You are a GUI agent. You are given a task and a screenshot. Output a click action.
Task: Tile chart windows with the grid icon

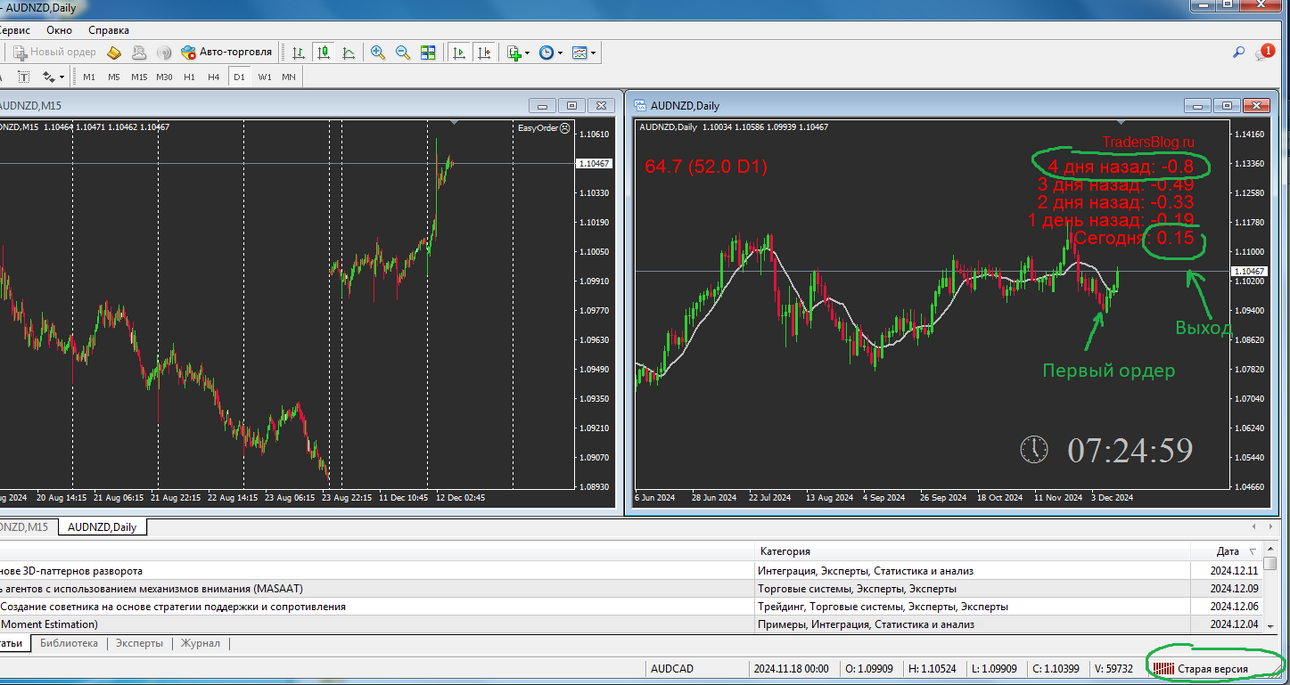pos(428,52)
